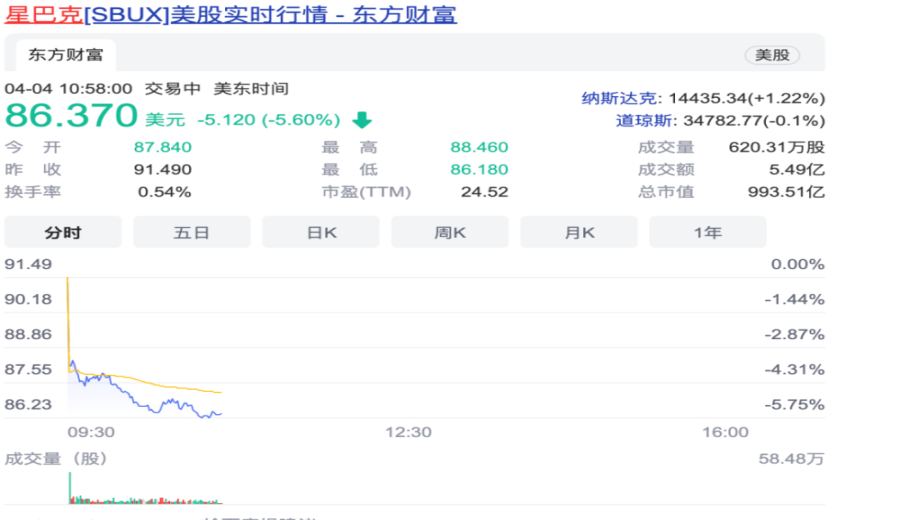Viewport: 900px width, 520px height.
Task: Click the 16:00 time axis label
Action: (726, 432)
